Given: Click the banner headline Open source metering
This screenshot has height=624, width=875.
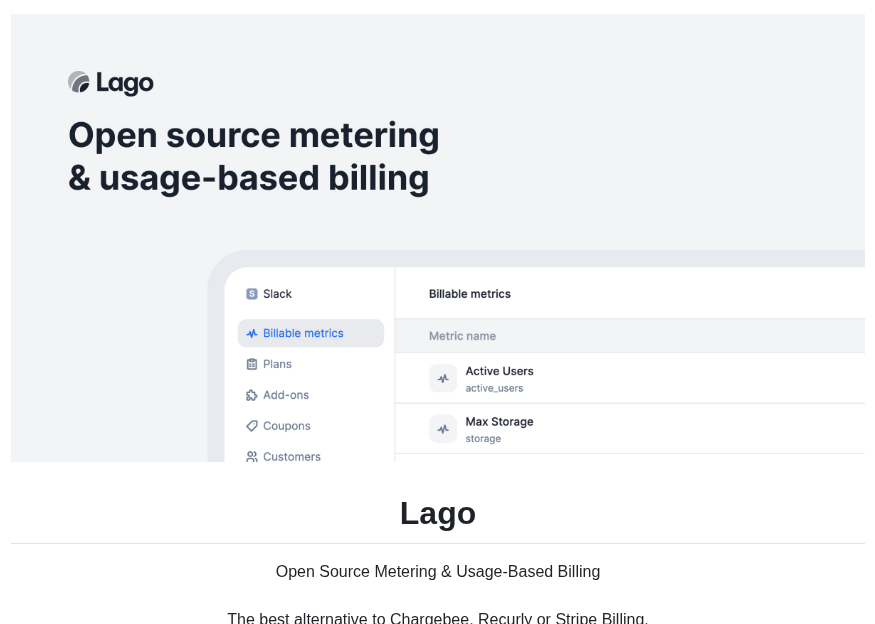Looking at the screenshot, I should (x=254, y=136).
